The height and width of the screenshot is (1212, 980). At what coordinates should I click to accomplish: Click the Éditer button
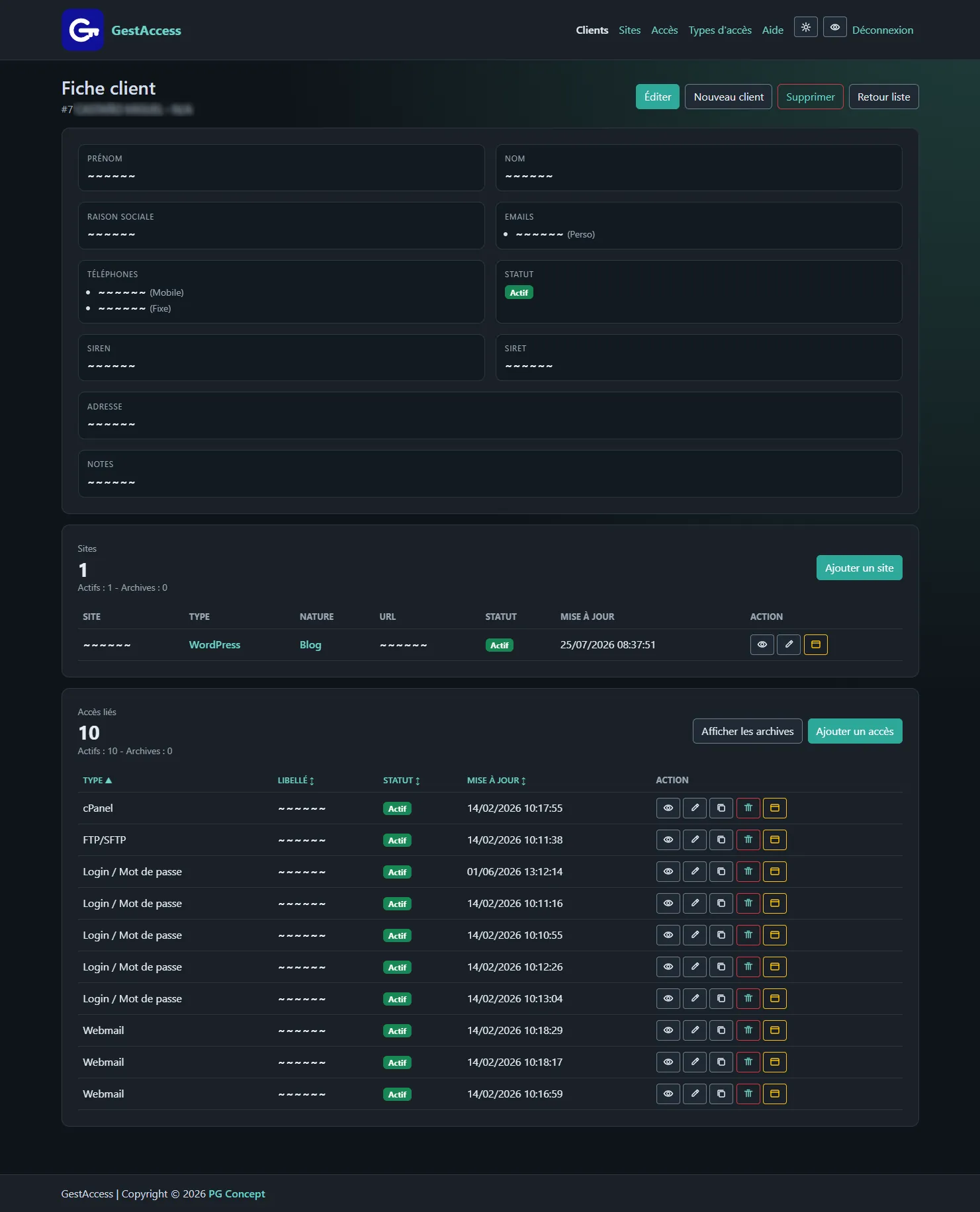pyautogui.click(x=657, y=97)
